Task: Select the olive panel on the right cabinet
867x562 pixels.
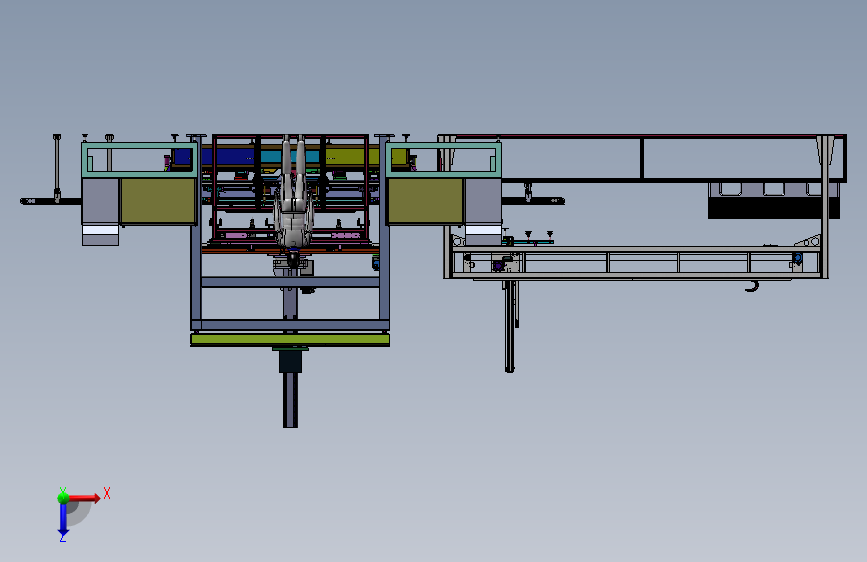Action: pyautogui.click(x=425, y=201)
